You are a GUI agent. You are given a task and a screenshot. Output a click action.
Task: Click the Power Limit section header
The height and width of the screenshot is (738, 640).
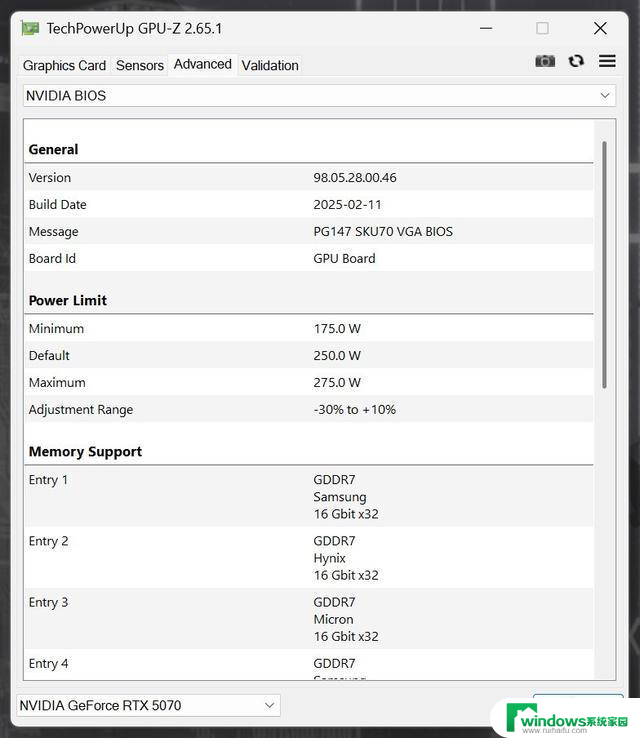tap(67, 300)
